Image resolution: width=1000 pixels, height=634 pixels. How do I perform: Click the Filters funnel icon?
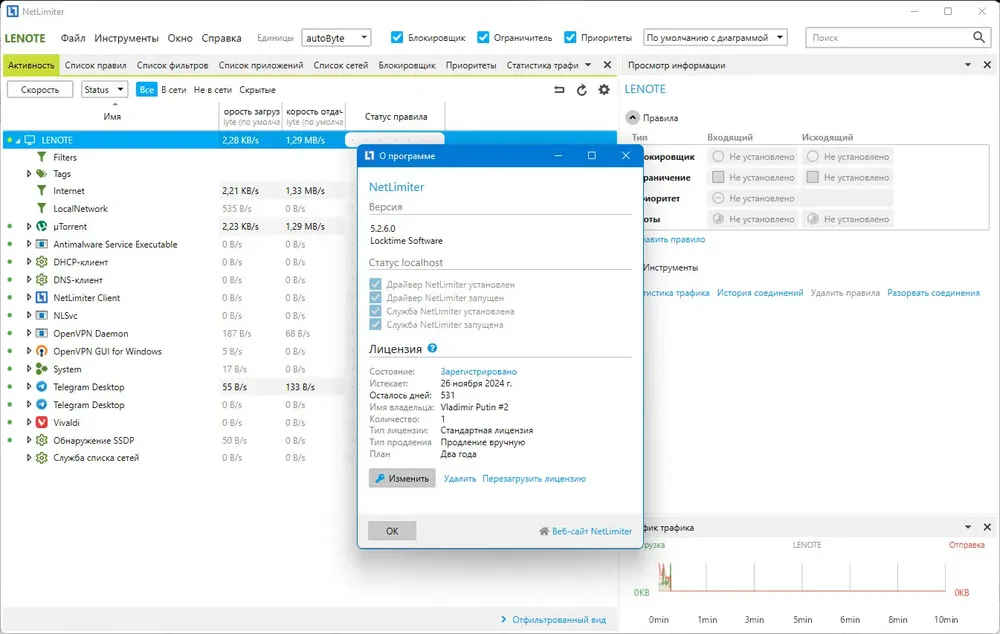click(x=41, y=157)
